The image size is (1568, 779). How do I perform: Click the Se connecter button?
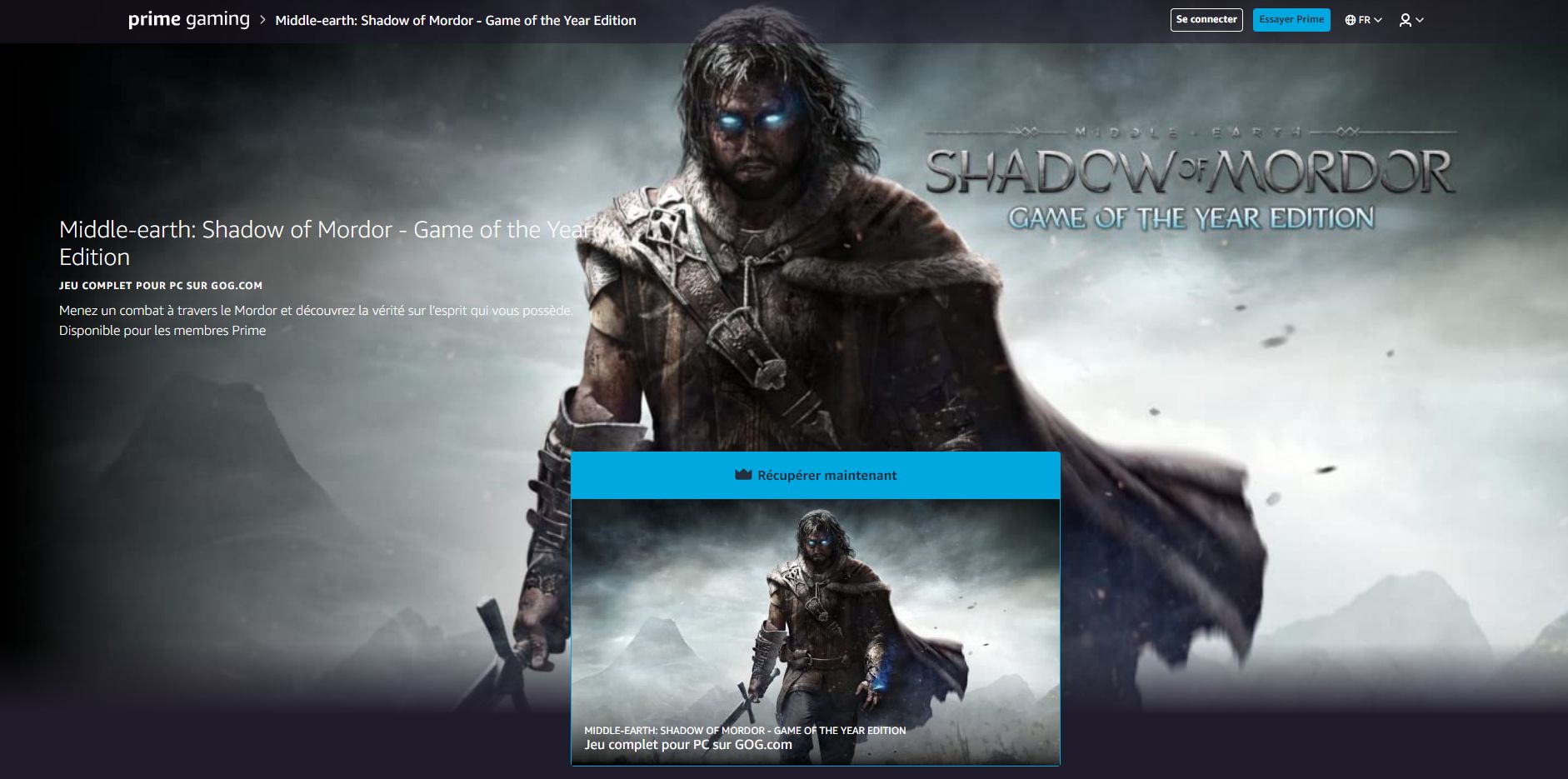point(1206,19)
